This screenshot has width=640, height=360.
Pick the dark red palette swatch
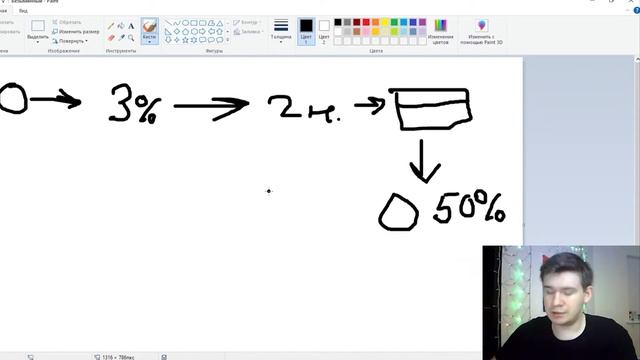[x=357, y=22]
